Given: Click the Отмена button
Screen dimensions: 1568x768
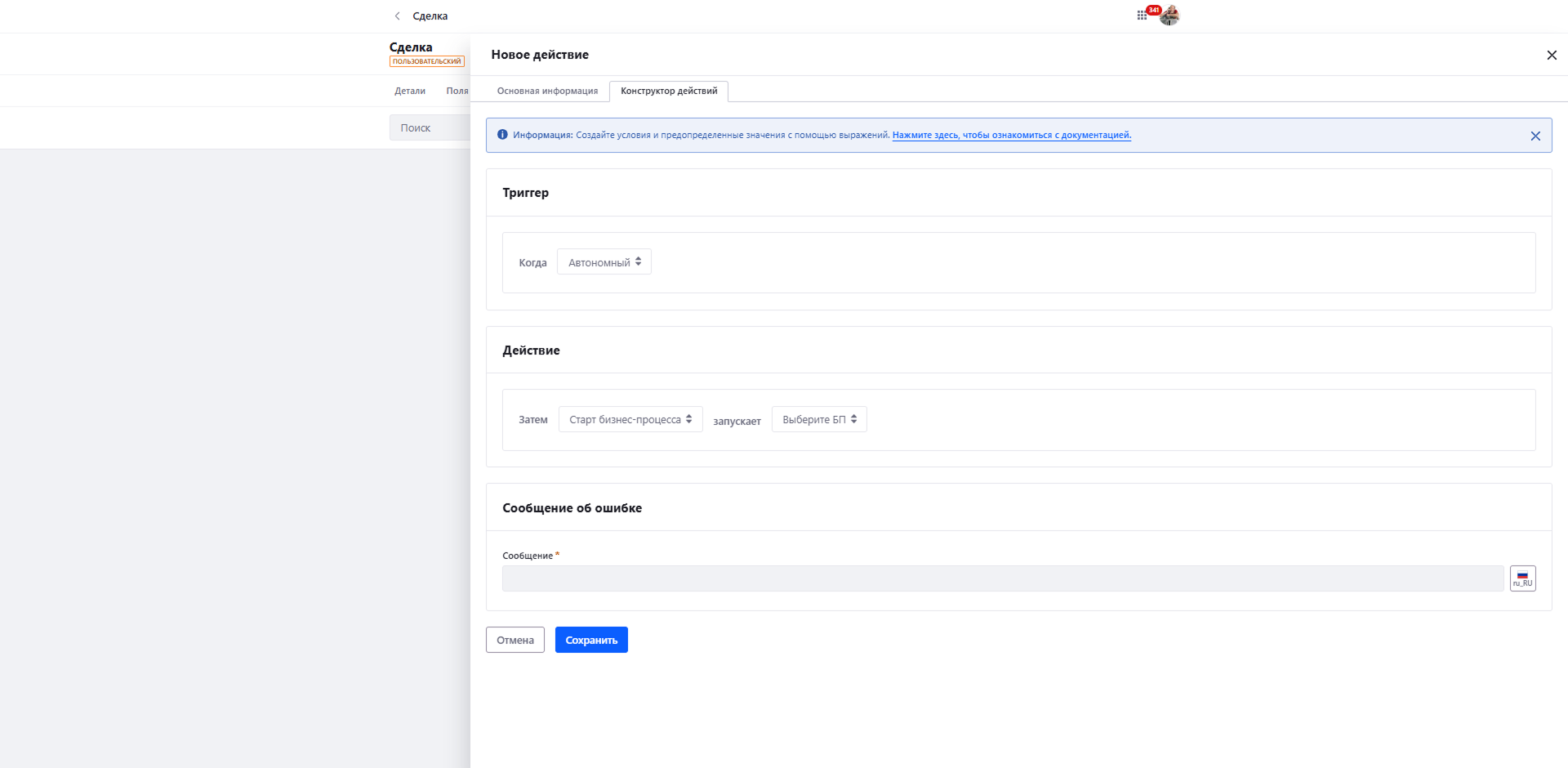Looking at the screenshot, I should (515, 640).
